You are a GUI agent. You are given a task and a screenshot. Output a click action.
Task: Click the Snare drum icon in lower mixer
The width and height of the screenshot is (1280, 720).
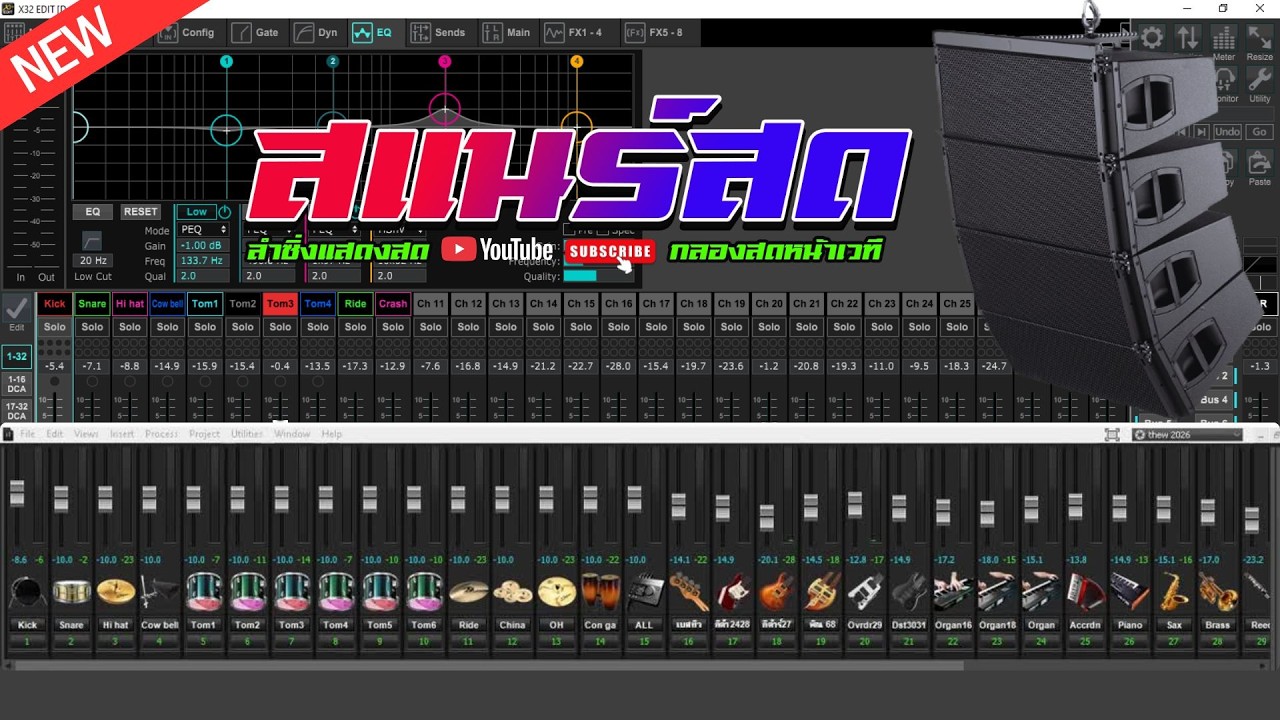(x=71, y=592)
